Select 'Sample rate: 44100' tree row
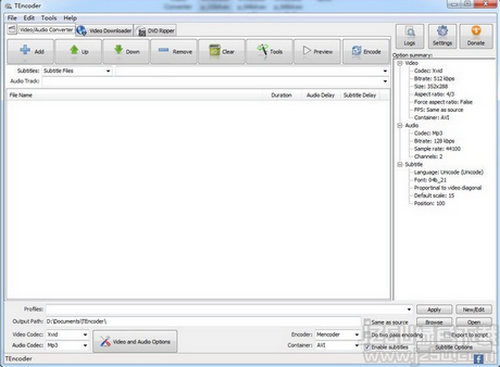Viewport: 500px width, 367px height. click(437, 149)
